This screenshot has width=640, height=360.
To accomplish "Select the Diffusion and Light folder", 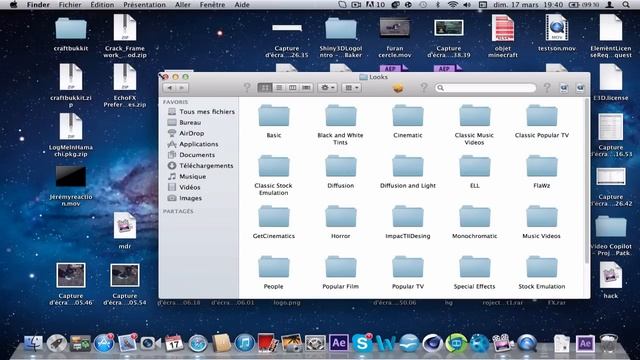I will (408, 166).
